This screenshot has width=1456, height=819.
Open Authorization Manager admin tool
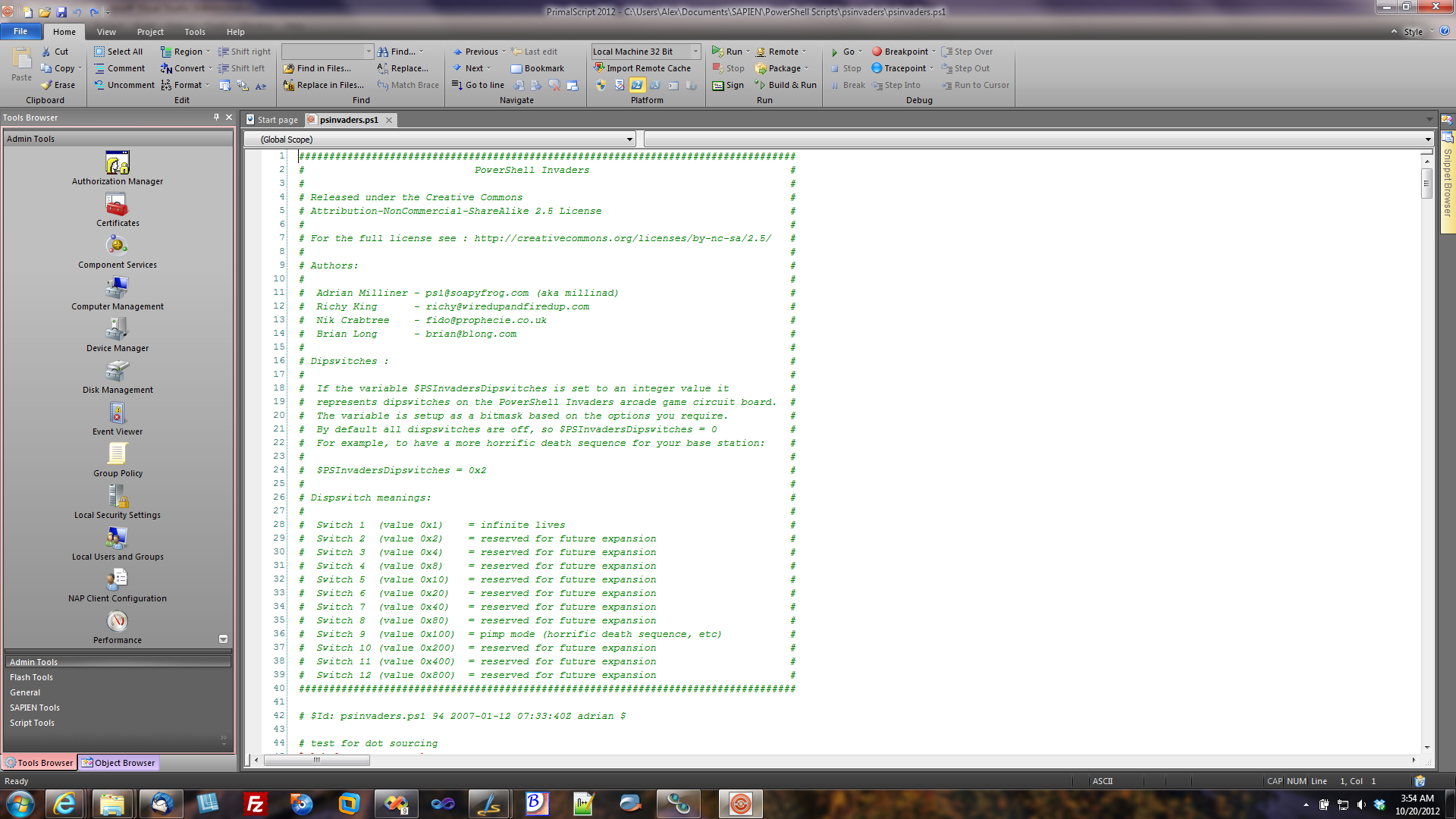click(x=118, y=168)
